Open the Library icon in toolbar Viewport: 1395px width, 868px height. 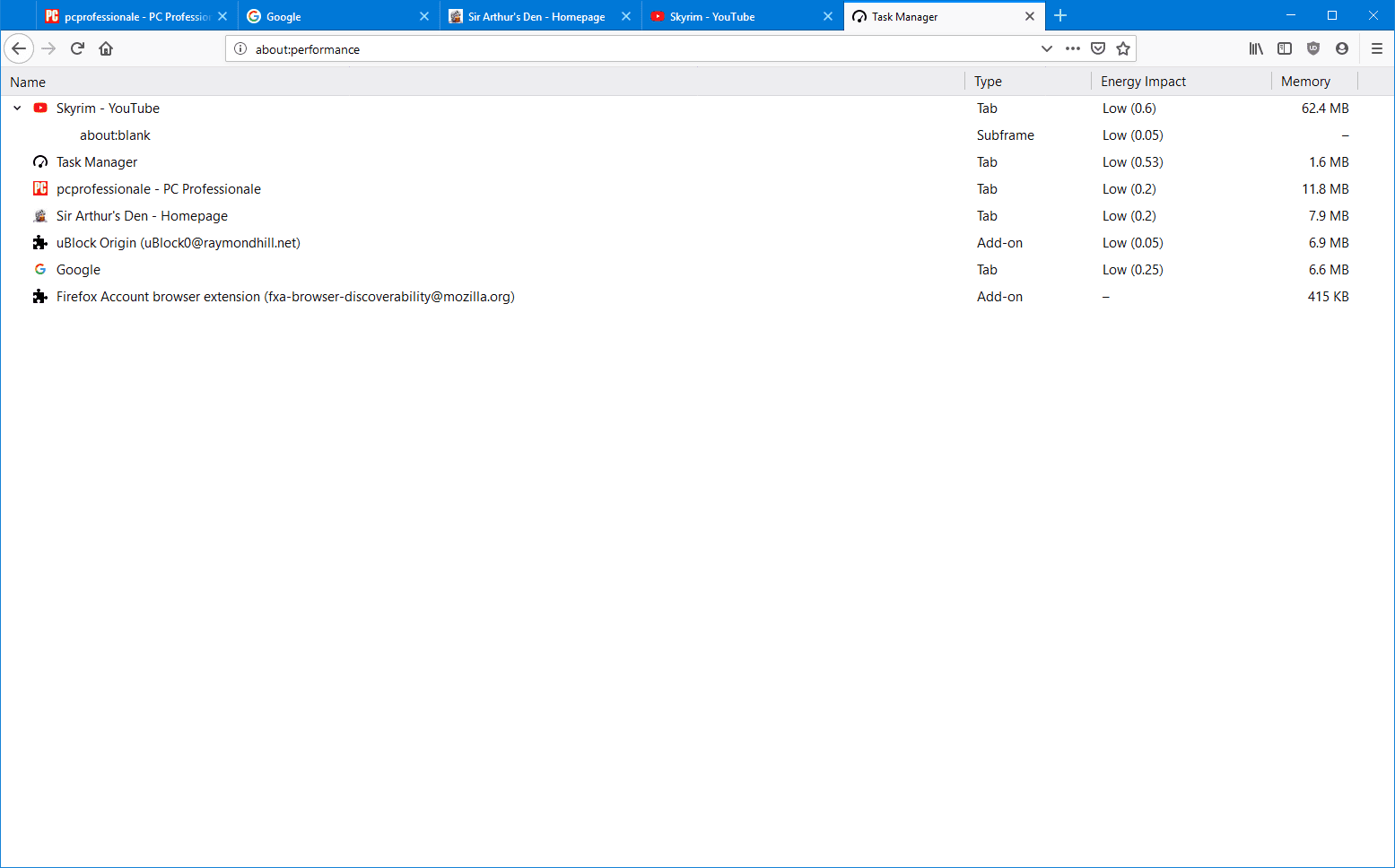coord(1256,48)
